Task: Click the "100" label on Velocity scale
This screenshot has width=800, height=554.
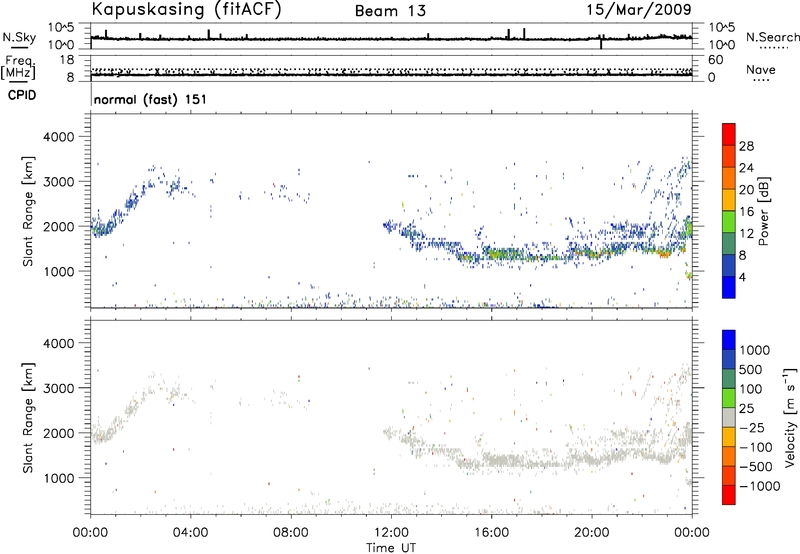Action: coord(750,389)
